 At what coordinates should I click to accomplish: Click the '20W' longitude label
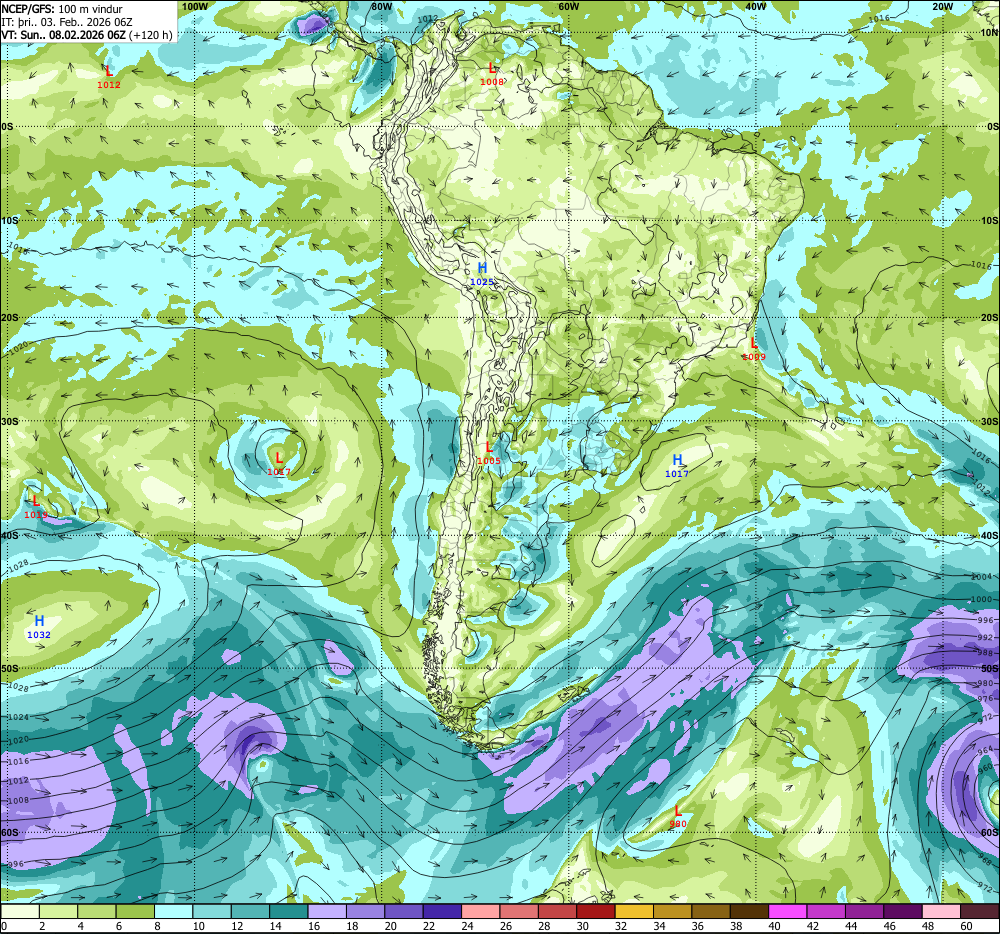pyautogui.click(x=942, y=6)
